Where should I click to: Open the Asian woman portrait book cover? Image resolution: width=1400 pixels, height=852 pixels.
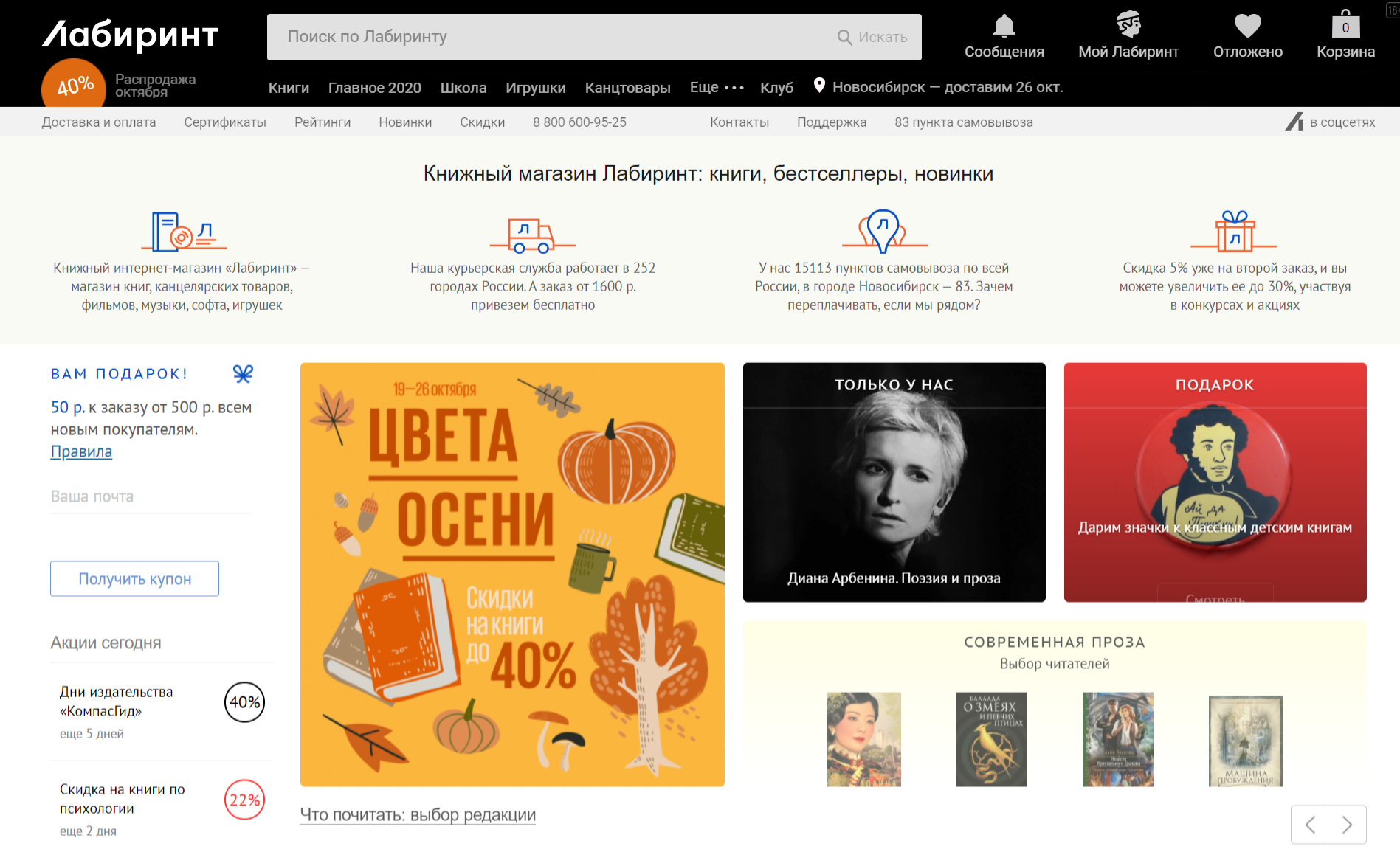click(x=863, y=739)
